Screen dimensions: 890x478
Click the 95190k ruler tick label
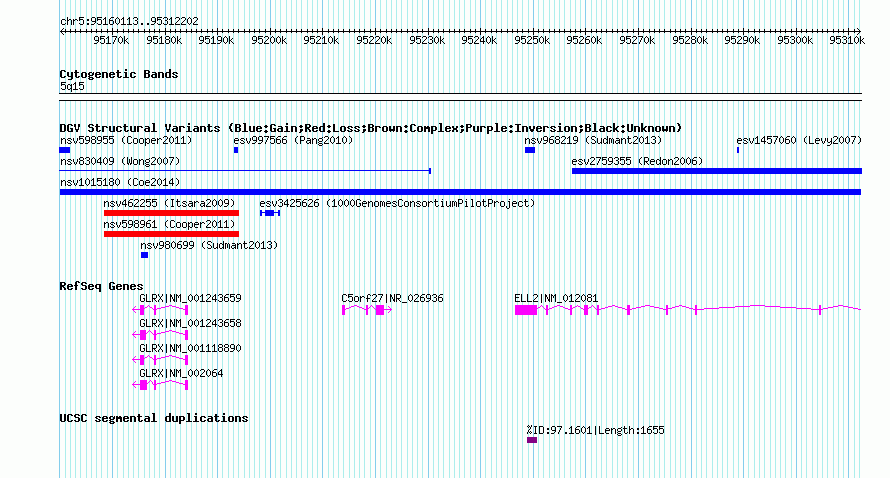pyautogui.click(x=216, y=40)
